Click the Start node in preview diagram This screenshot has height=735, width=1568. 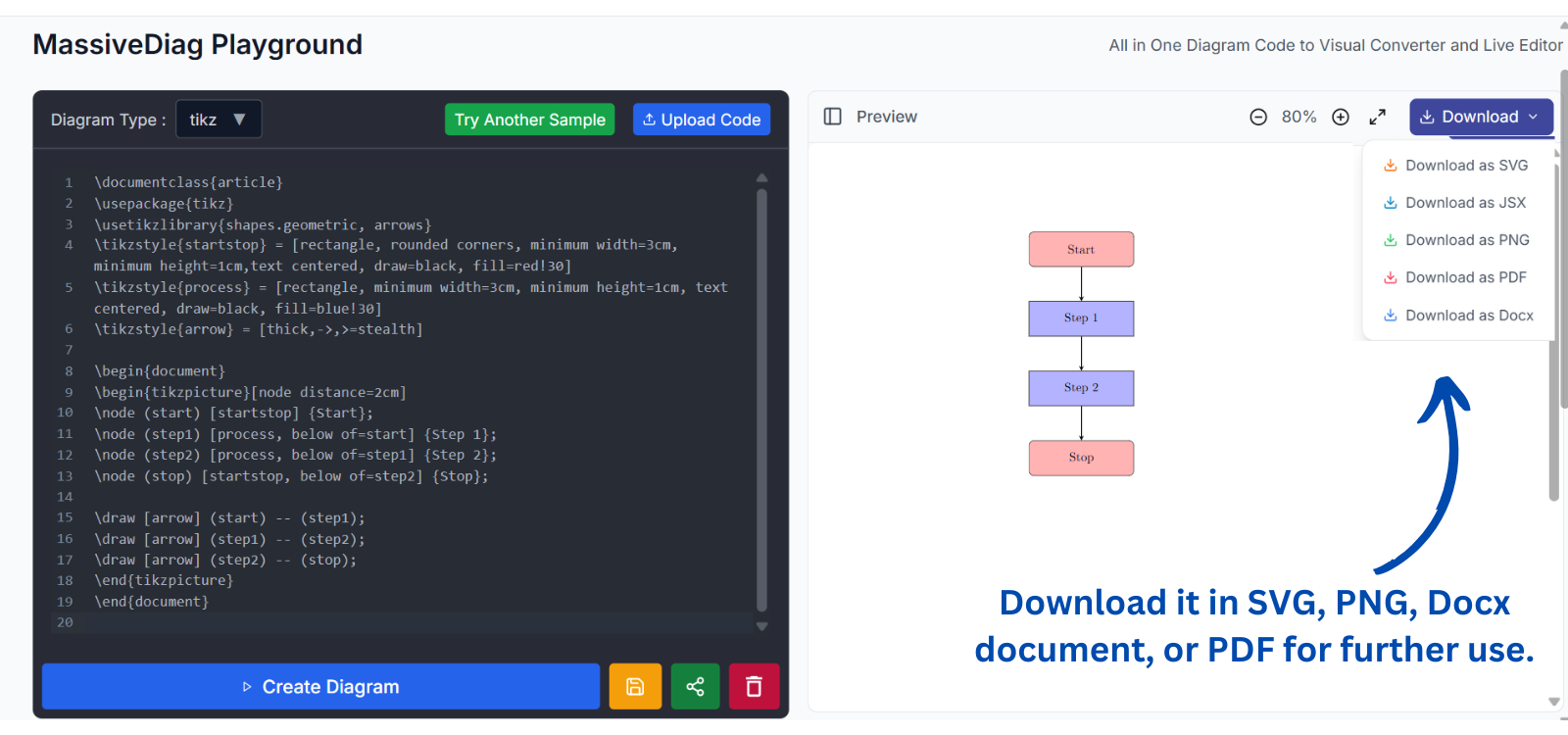(x=1081, y=249)
